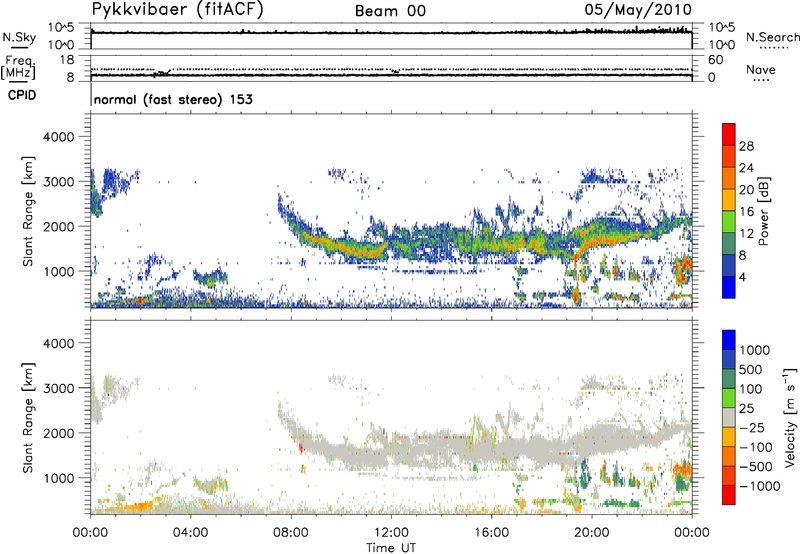This screenshot has height=554, width=800.
Task: Click the date 05/May/2010
Action: [x=638, y=10]
